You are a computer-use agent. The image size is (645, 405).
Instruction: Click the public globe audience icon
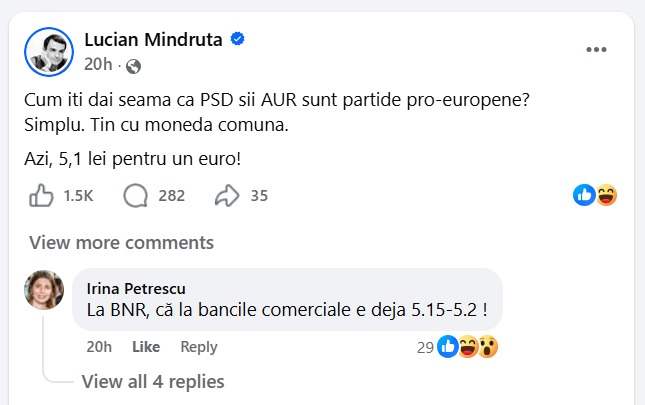134,66
